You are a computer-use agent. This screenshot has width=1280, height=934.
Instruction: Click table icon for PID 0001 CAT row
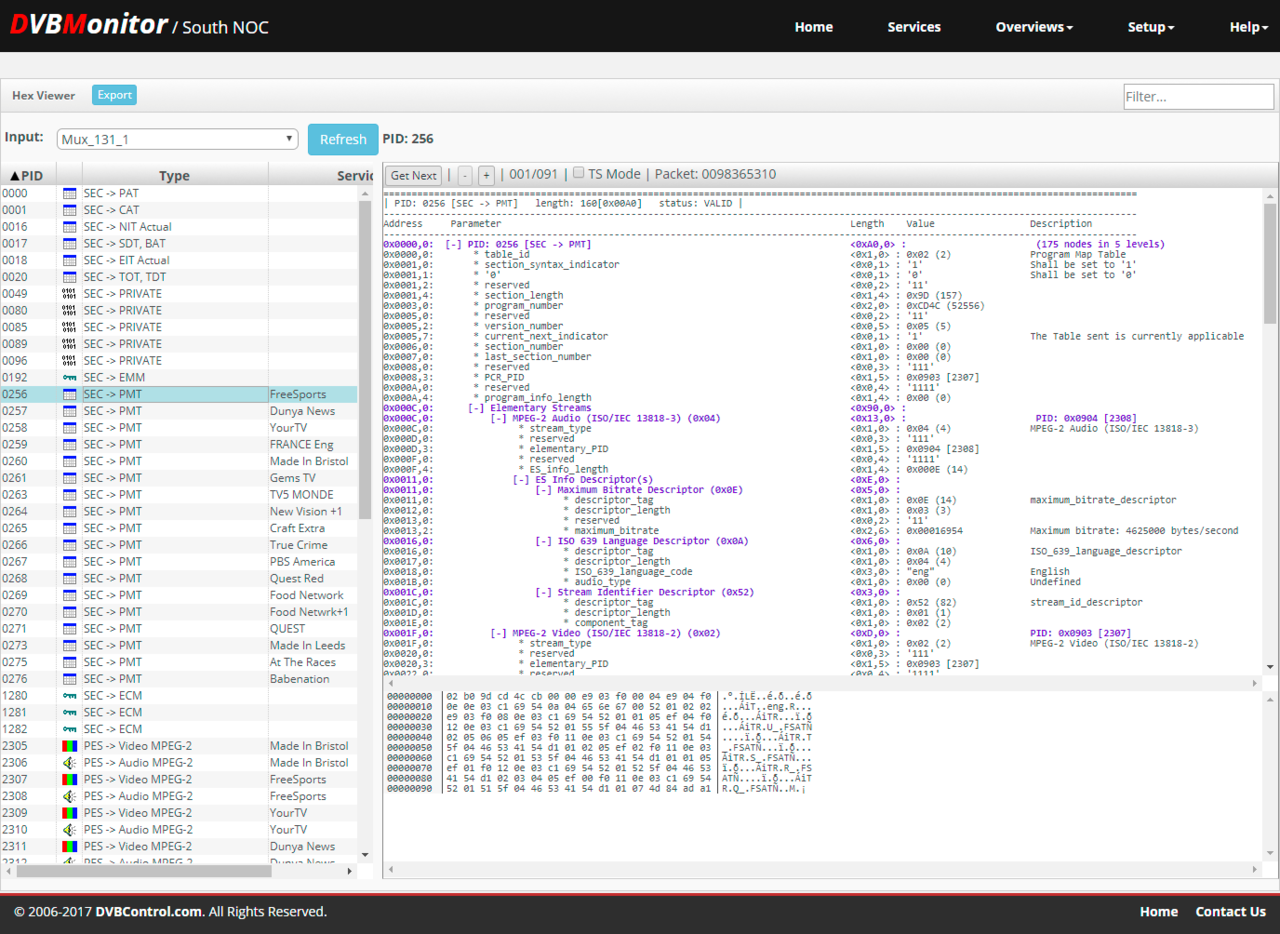pyautogui.click(x=70, y=210)
